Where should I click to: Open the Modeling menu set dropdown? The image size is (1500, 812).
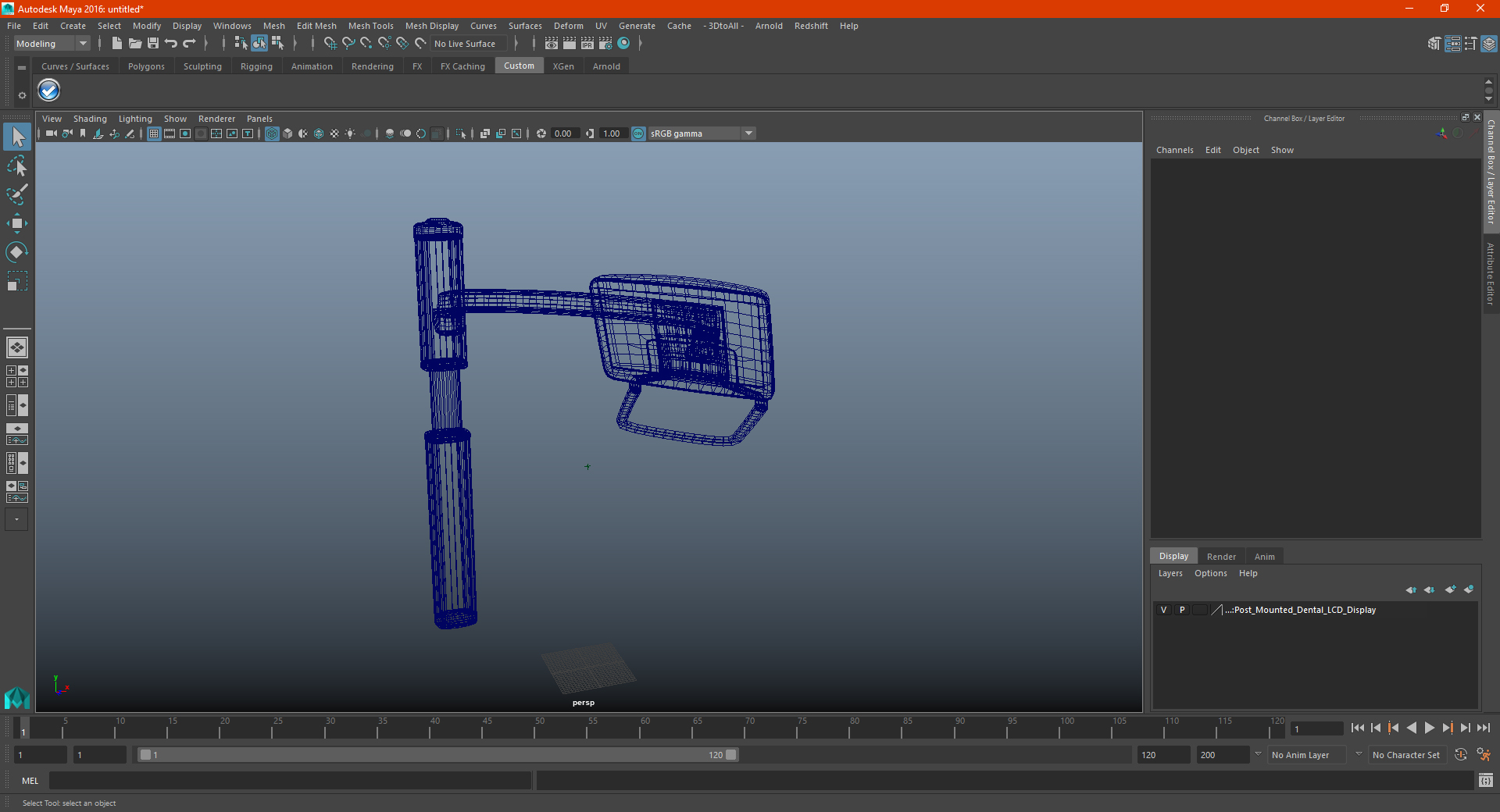point(52,44)
